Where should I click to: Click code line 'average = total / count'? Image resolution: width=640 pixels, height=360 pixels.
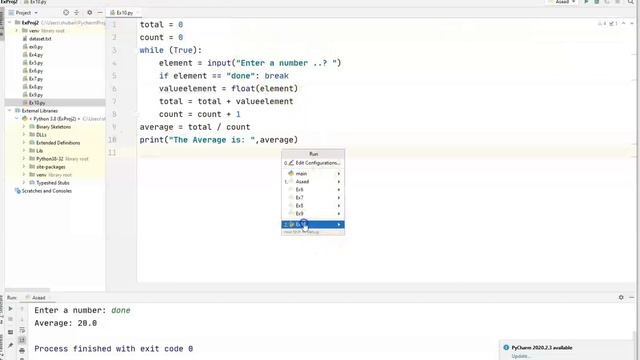point(195,127)
